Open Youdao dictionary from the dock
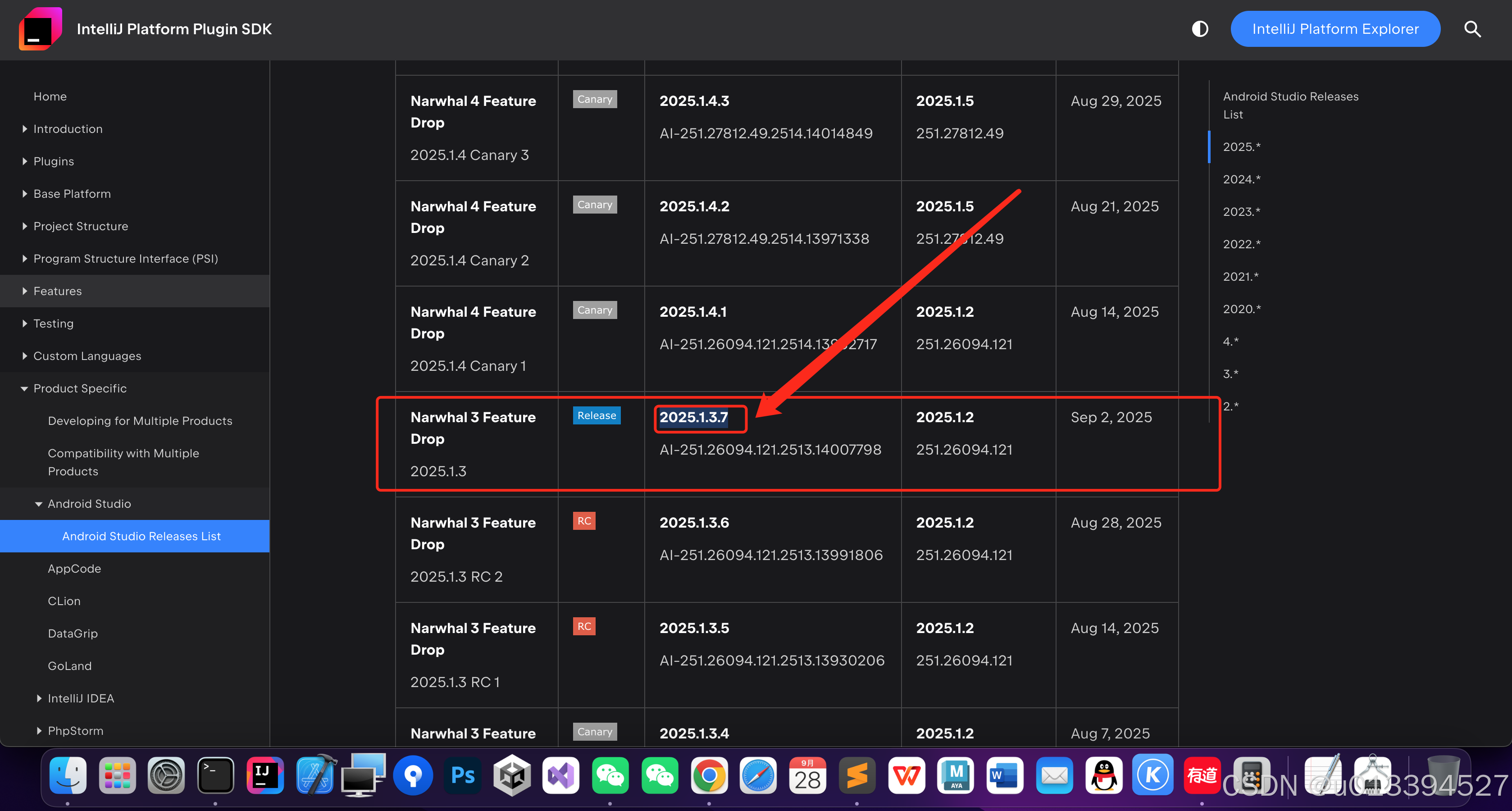Screen dimensions: 1512x811 1202,775
